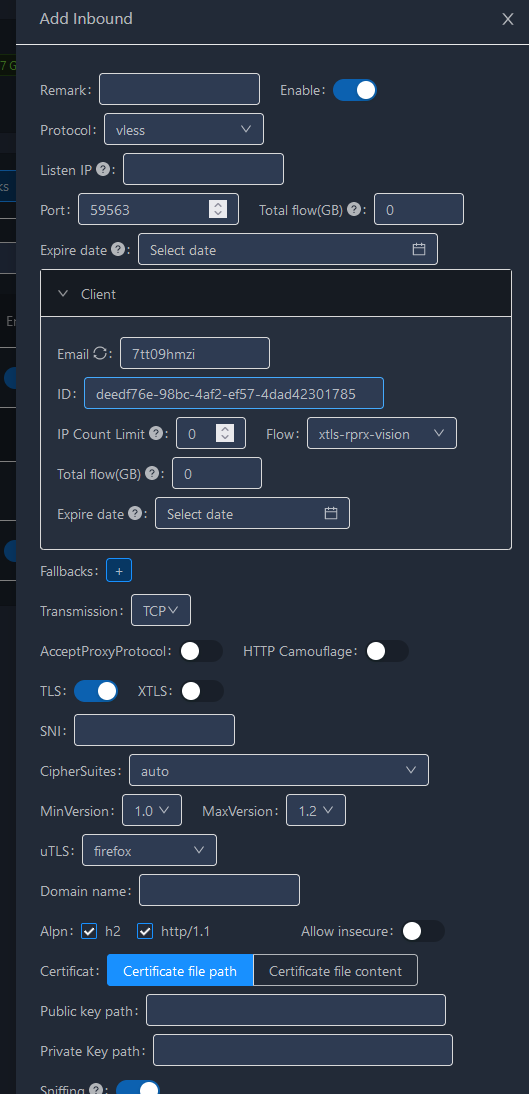Increase the Port number using stepper
Screen dimensions: 529x1094
218,204
